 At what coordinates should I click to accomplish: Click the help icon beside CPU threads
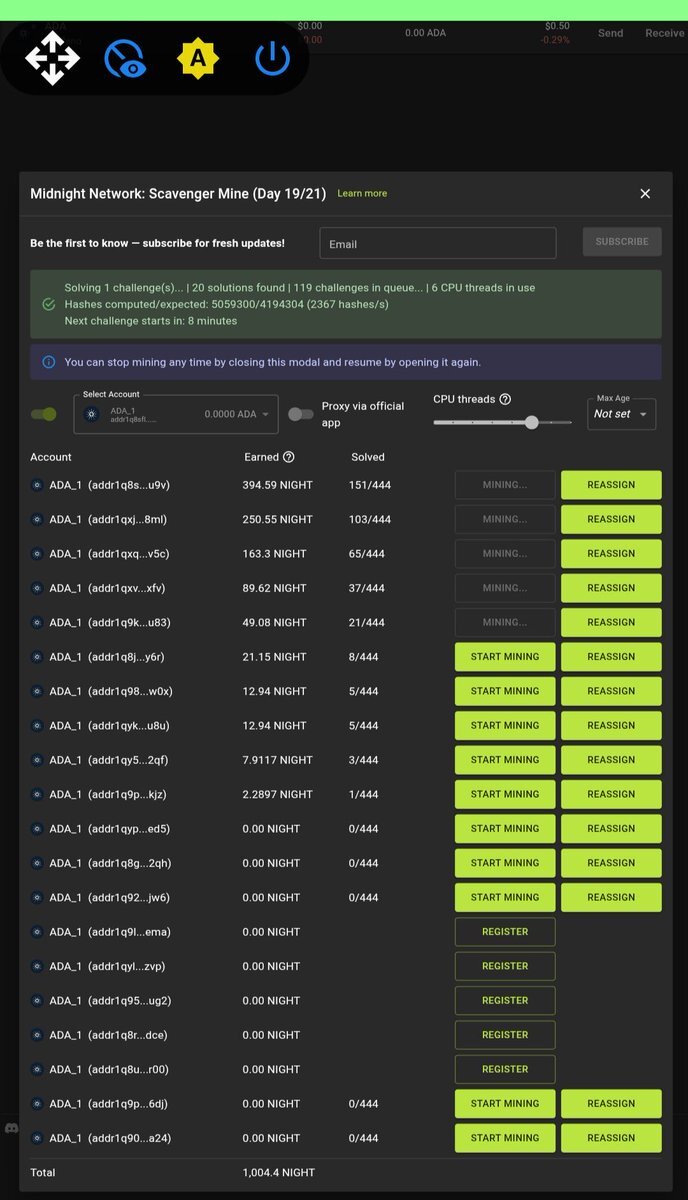pos(505,399)
